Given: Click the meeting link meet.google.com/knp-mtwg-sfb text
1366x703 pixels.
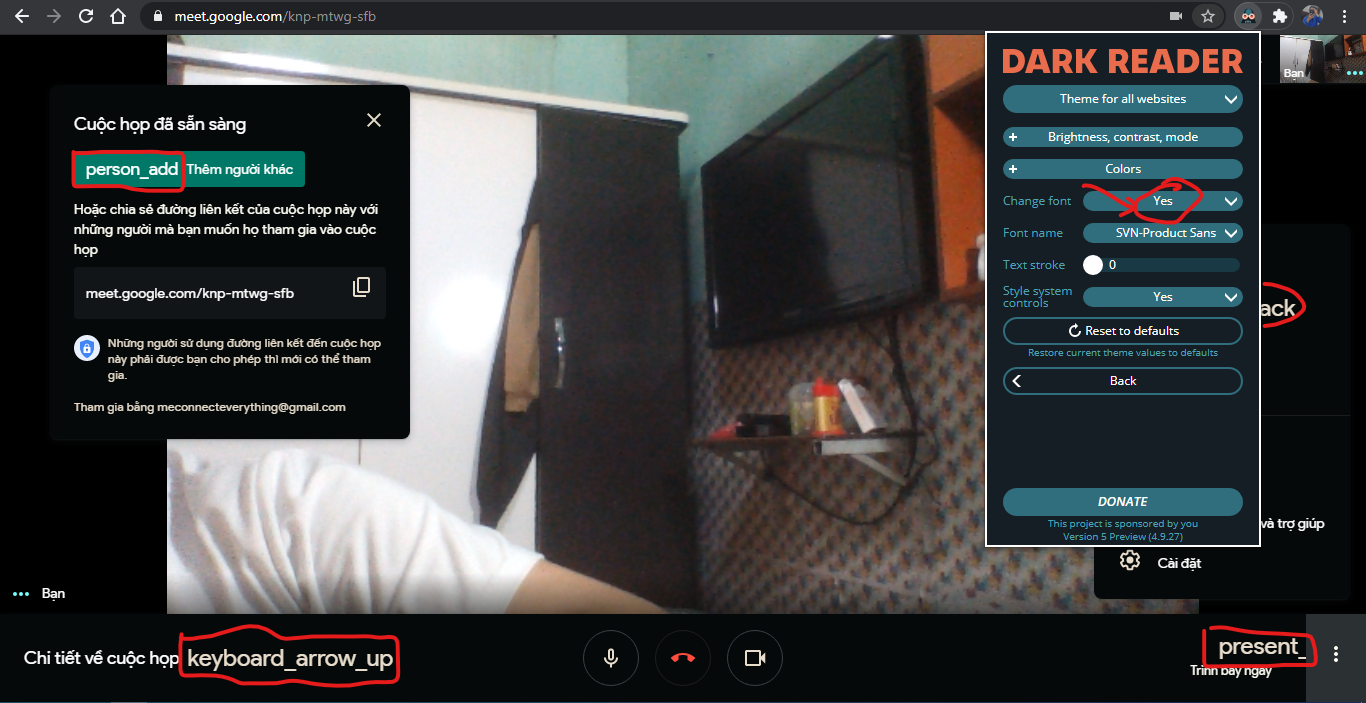Looking at the screenshot, I should [190, 293].
